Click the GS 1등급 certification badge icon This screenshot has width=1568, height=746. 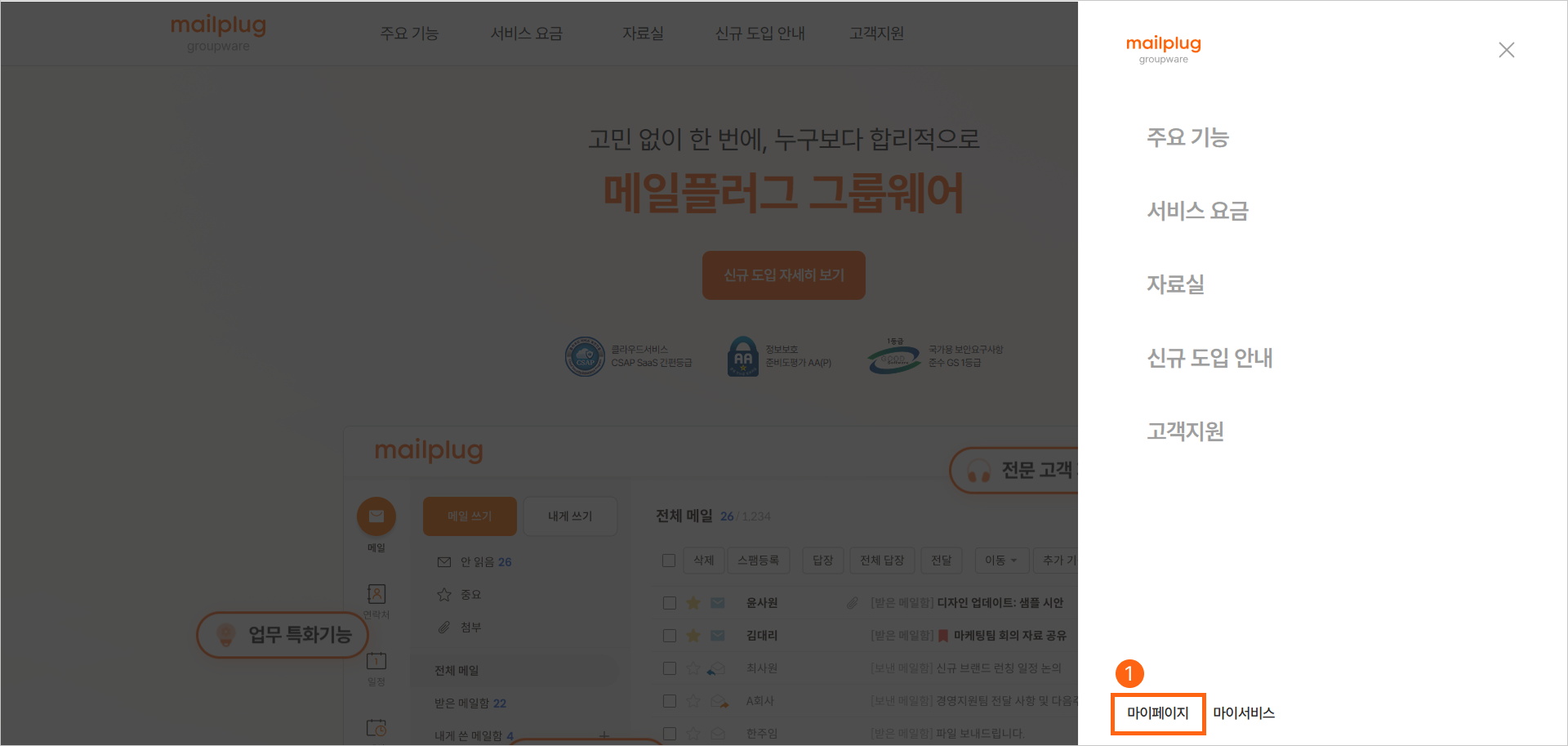(x=894, y=357)
